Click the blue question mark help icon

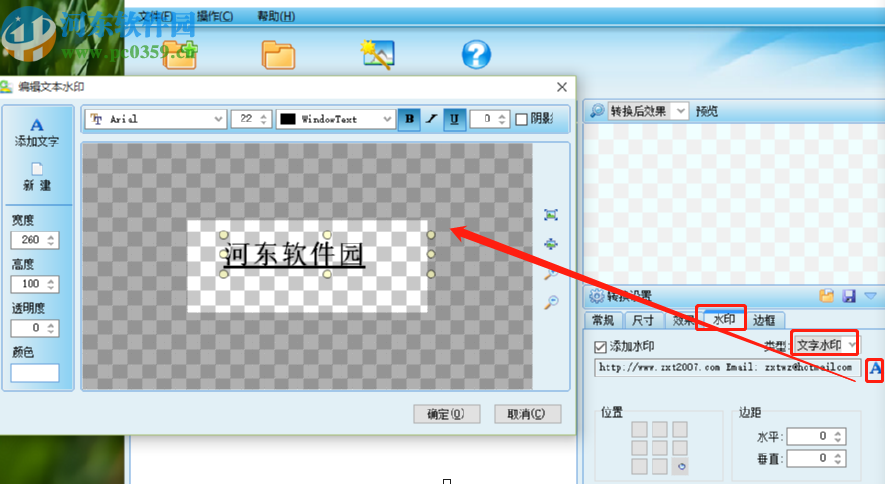click(476, 55)
